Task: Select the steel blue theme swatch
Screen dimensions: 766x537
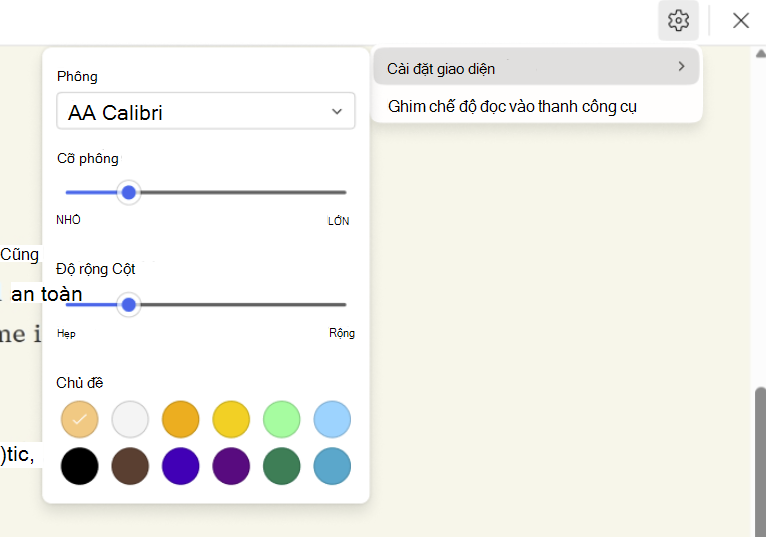Action: coord(332,466)
